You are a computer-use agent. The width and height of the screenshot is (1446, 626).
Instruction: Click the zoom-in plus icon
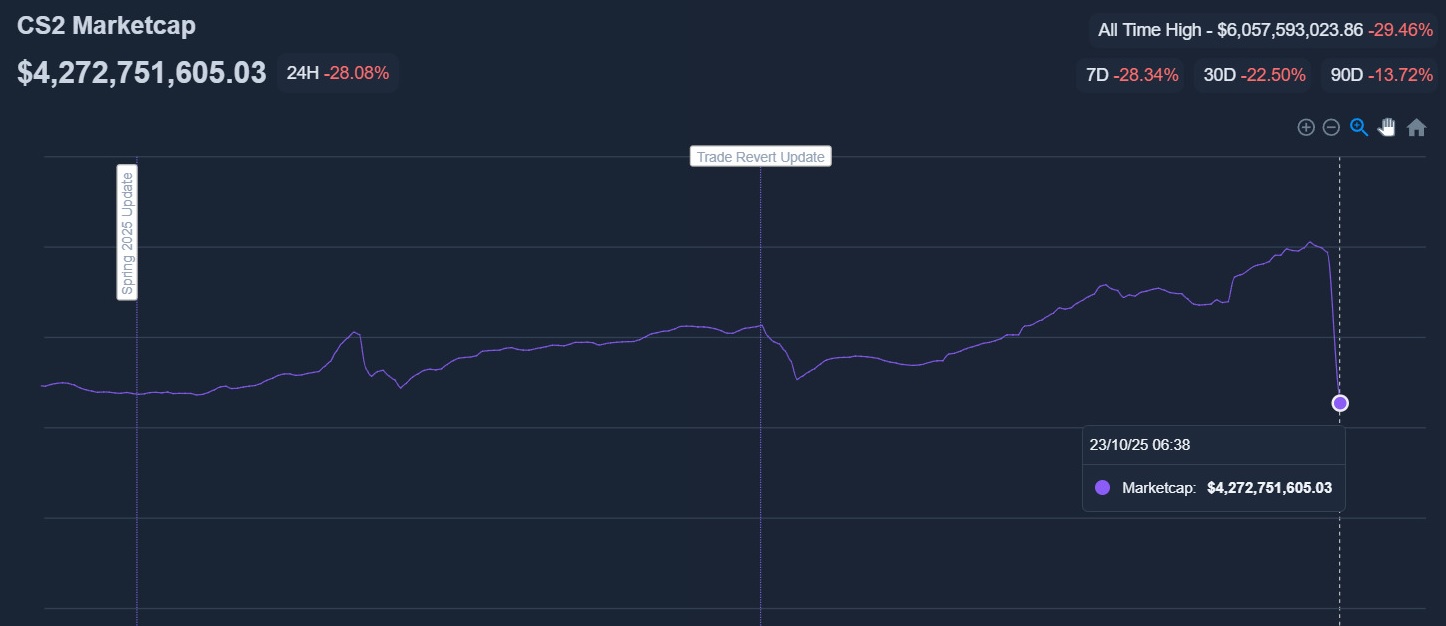tap(1306, 127)
